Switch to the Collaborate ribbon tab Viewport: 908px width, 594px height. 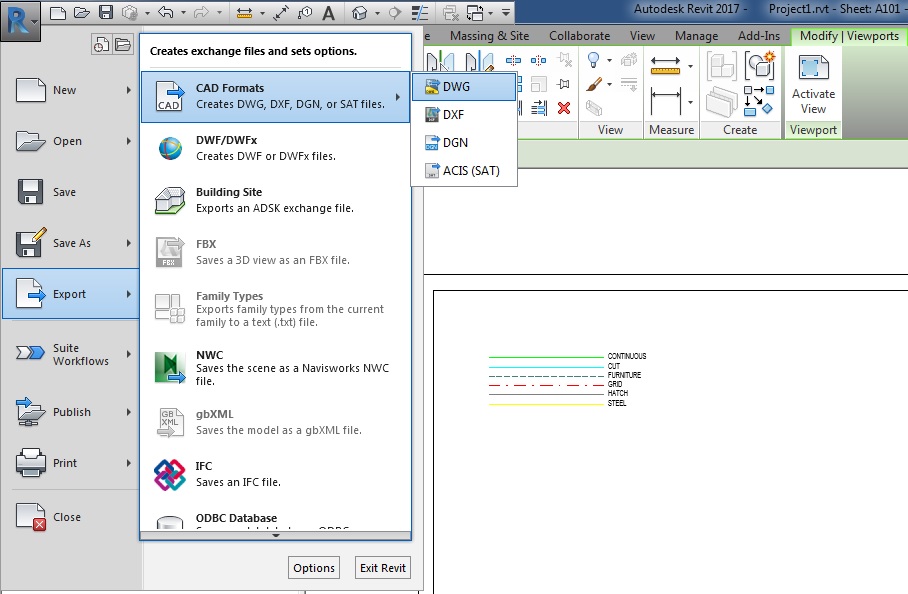point(580,36)
